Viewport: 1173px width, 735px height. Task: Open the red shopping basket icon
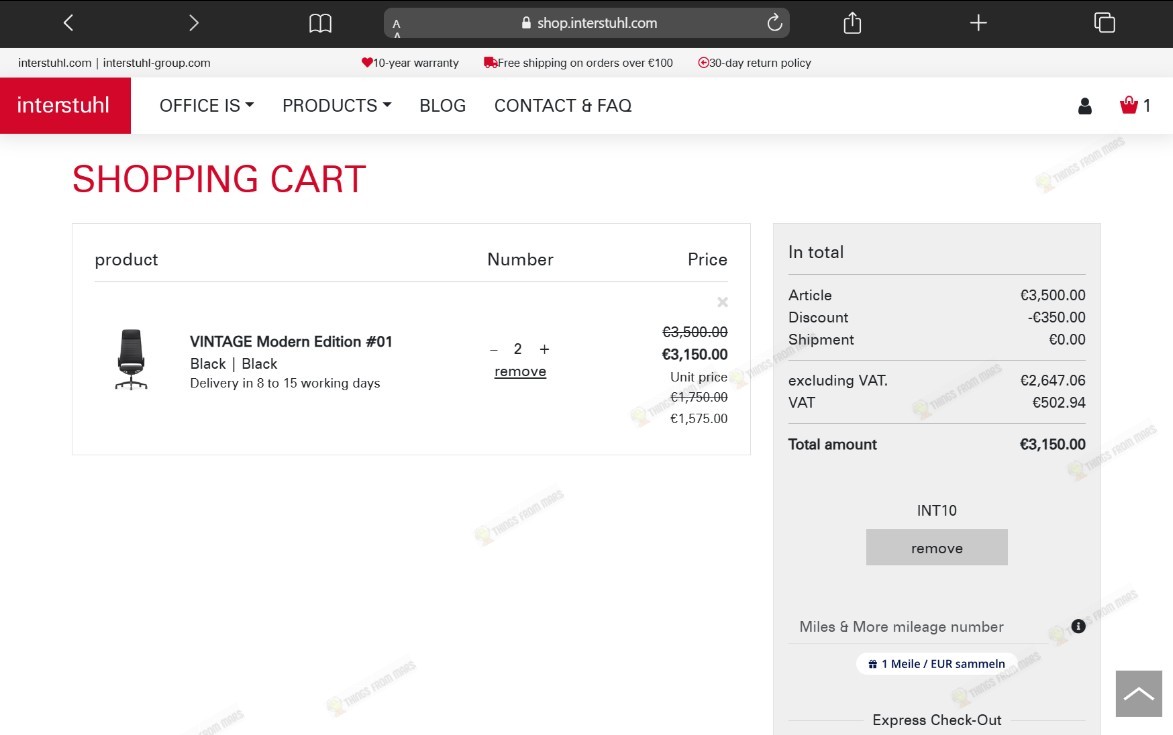1128,105
